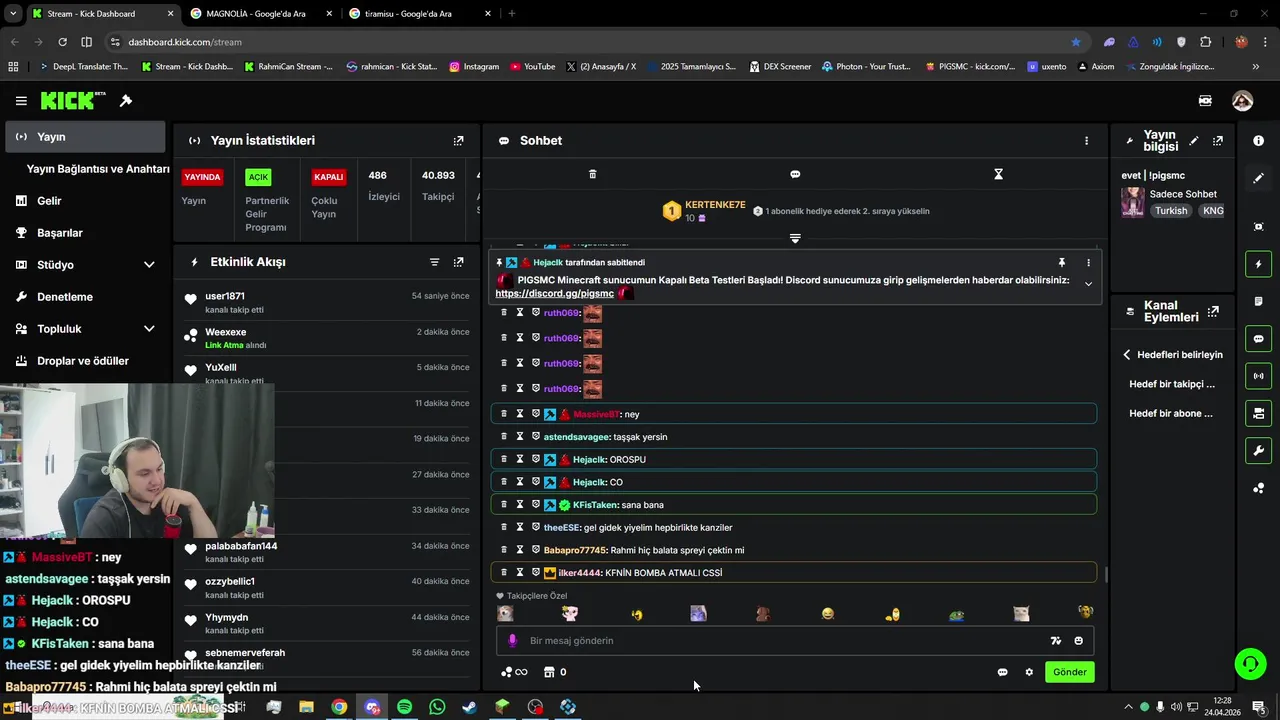Go back from Hedefleri belirleyin
The image size is (1280, 720).
(1126, 355)
